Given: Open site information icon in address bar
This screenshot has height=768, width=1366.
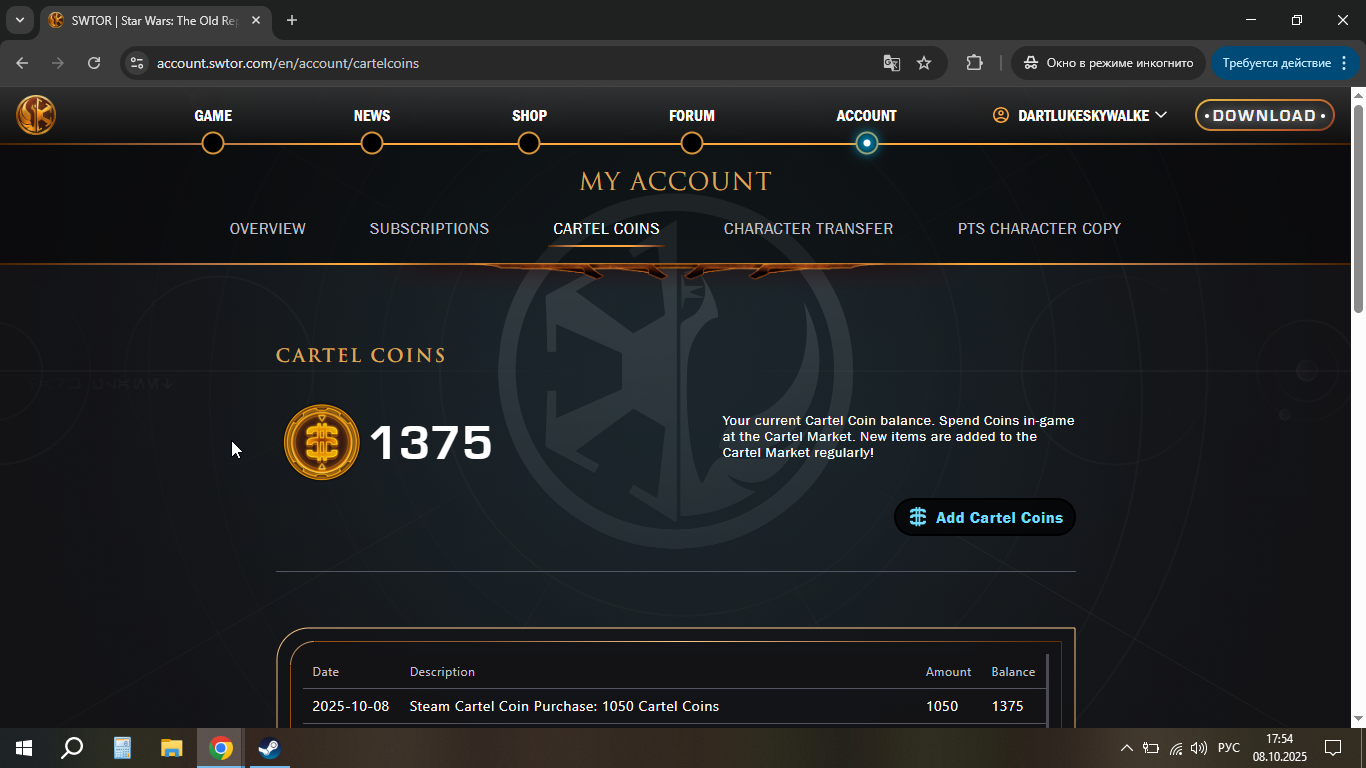Looking at the screenshot, I should 138,63.
